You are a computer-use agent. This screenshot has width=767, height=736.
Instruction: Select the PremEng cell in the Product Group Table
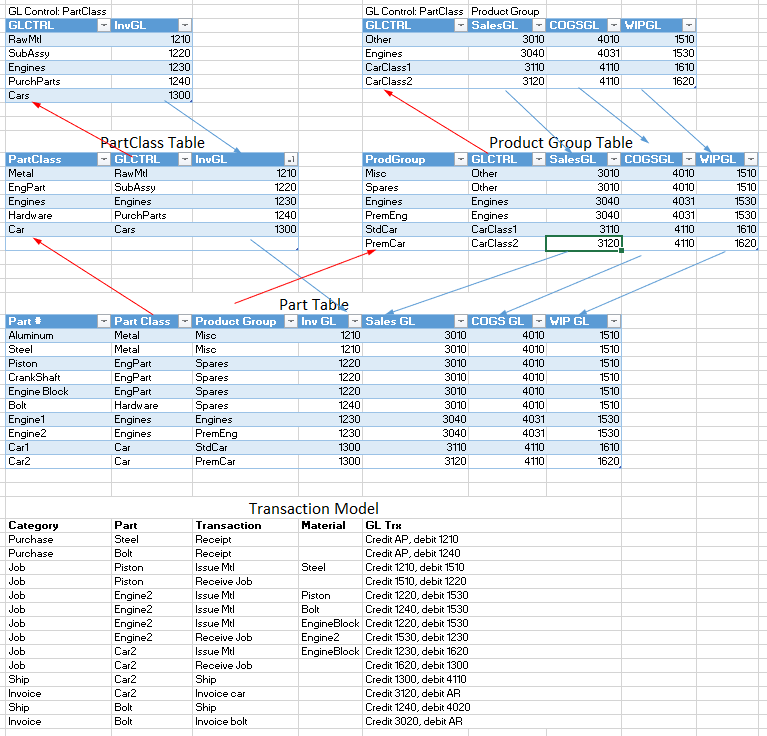415,216
